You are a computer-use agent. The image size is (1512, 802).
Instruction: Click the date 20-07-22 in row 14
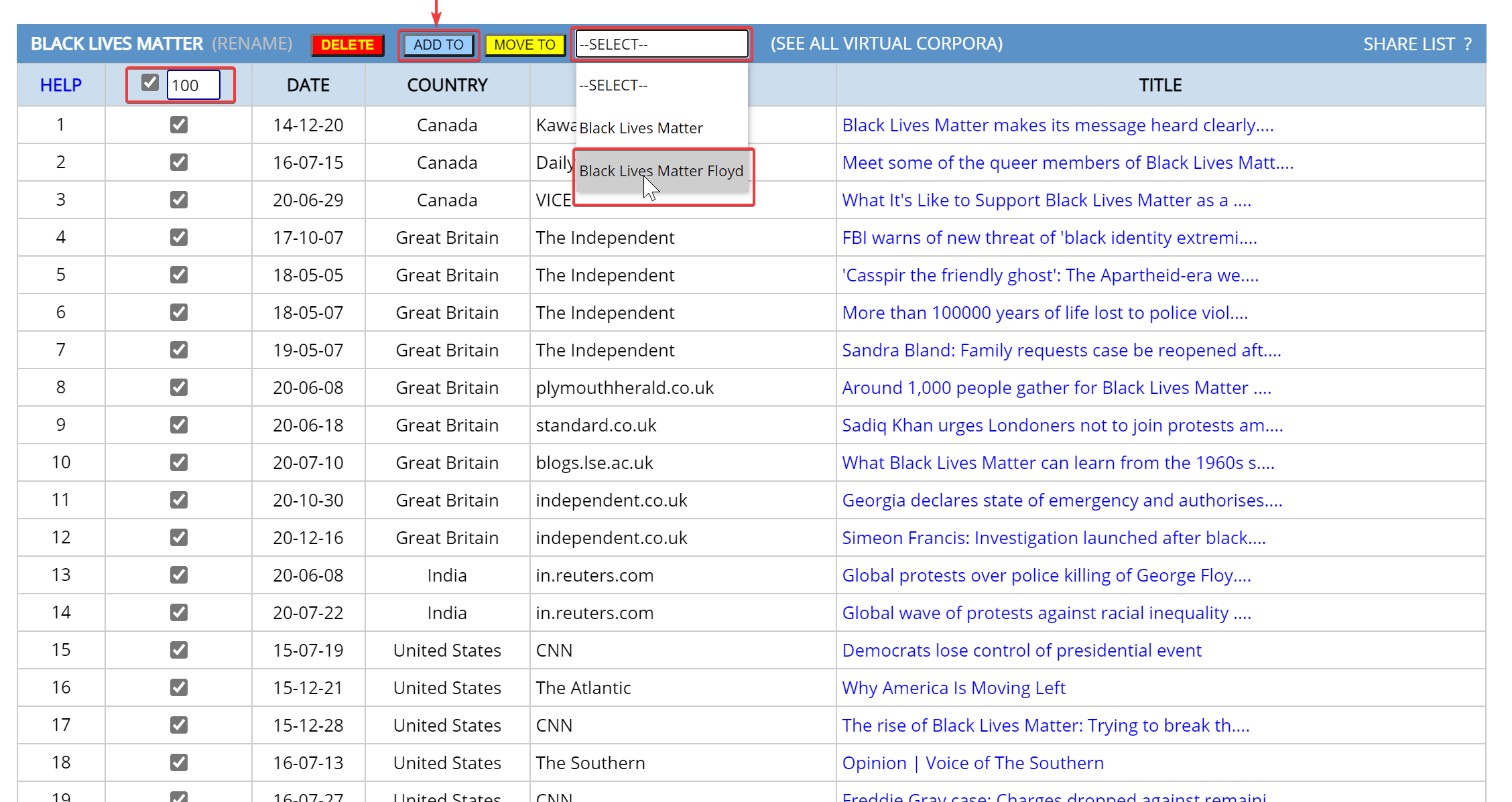point(308,613)
